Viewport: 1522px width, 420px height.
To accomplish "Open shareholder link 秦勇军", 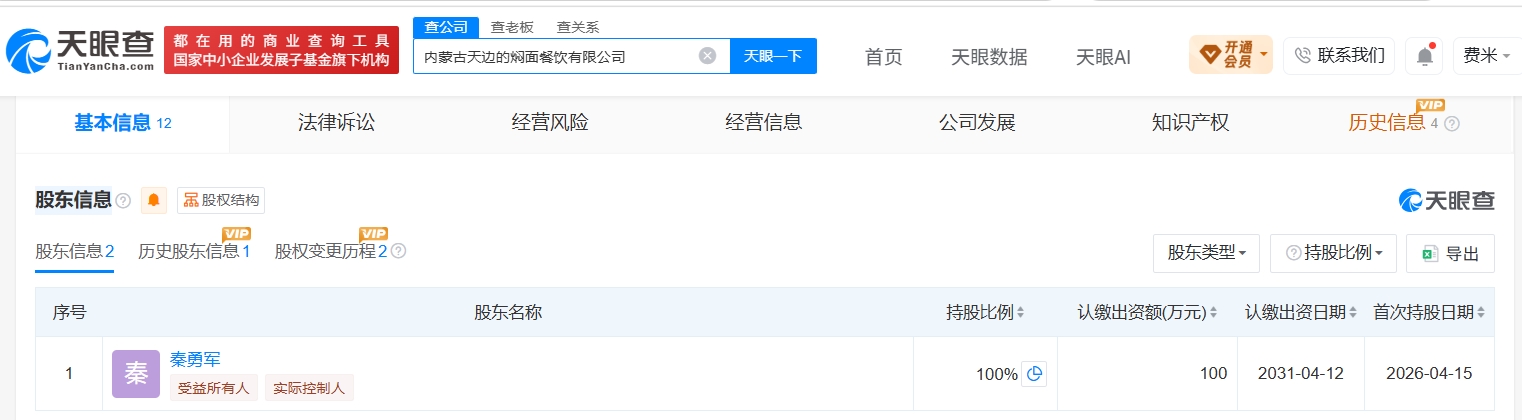I will click(195, 360).
